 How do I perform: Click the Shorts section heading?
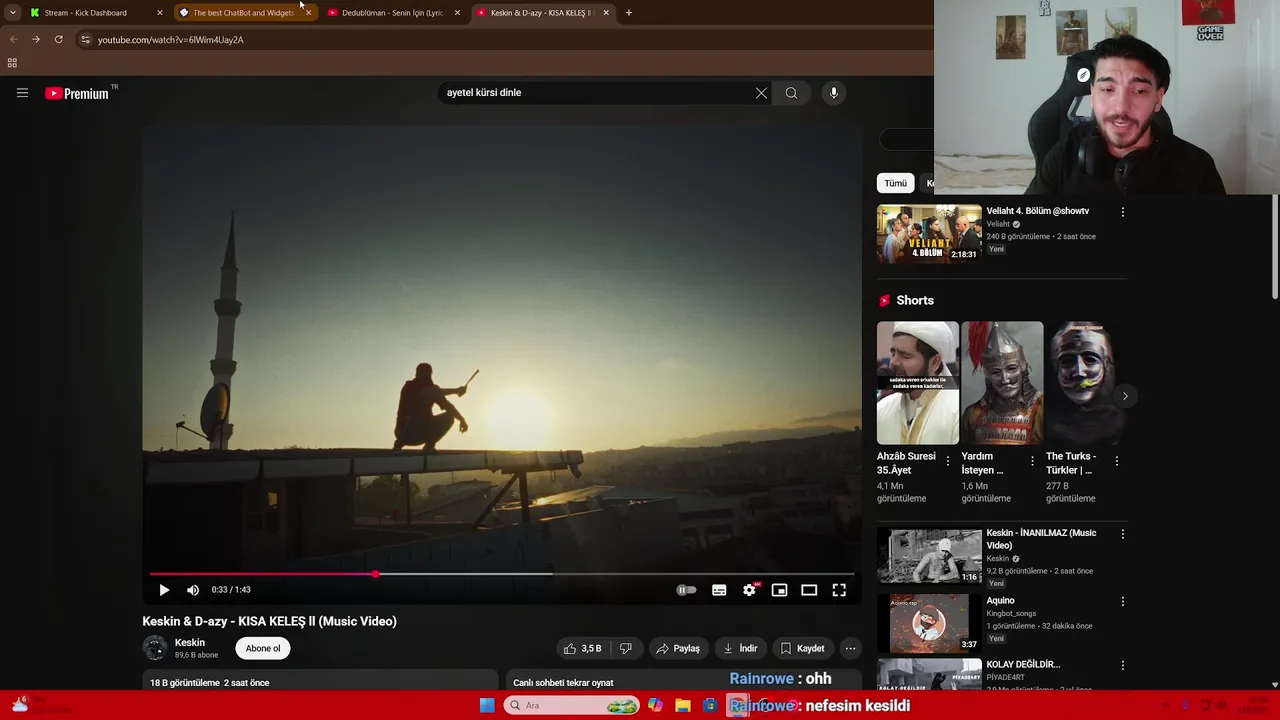click(x=915, y=301)
